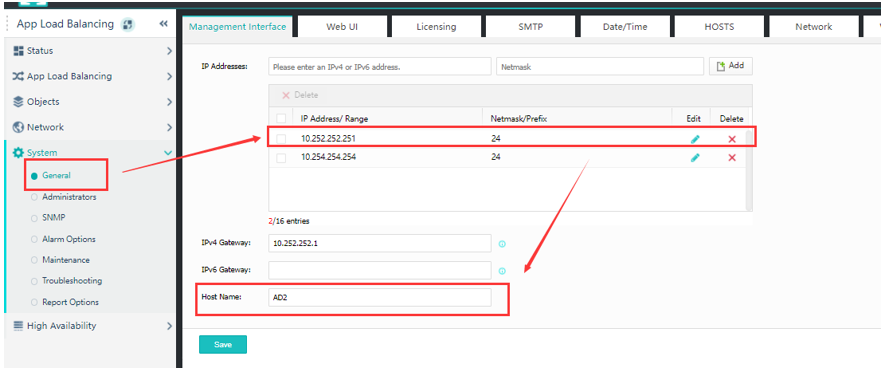Click the 10.254.254.254 address cell
Image resolution: width=885 pixels, height=369 pixels.
click(x=328, y=158)
